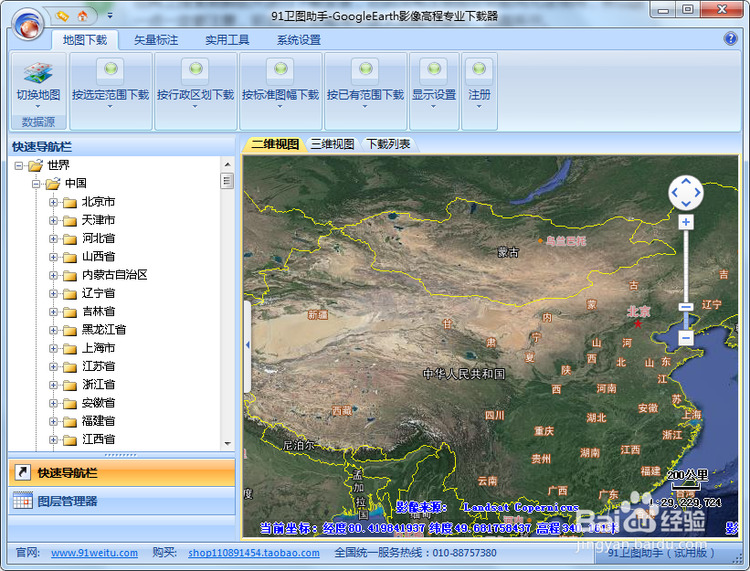This screenshot has height=571, width=750.
Task: Switch to 地图下载 ribbon tab
Action: (85, 40)
